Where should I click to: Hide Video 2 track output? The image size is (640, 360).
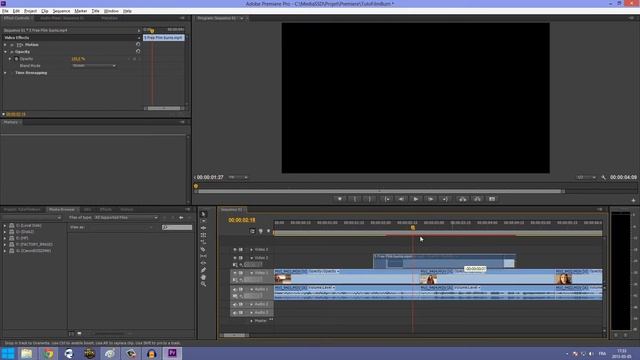tap(235, 258)
